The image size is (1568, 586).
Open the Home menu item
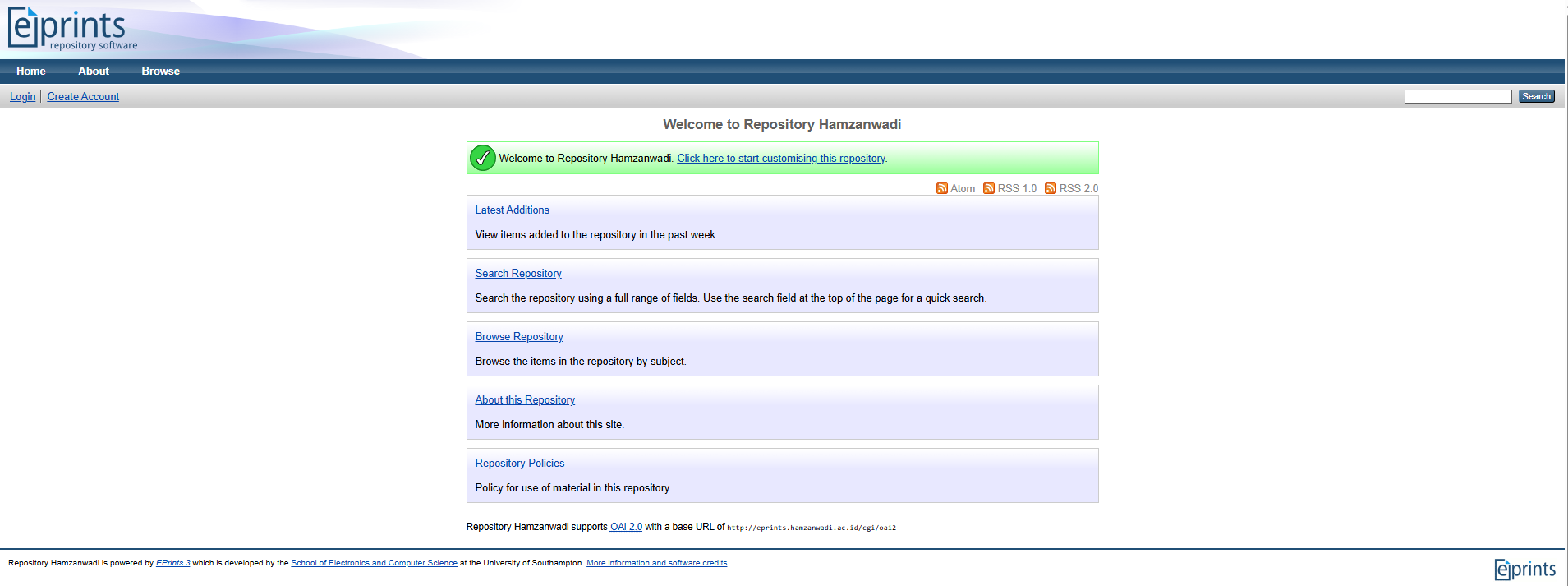click(x=31, y=72)
